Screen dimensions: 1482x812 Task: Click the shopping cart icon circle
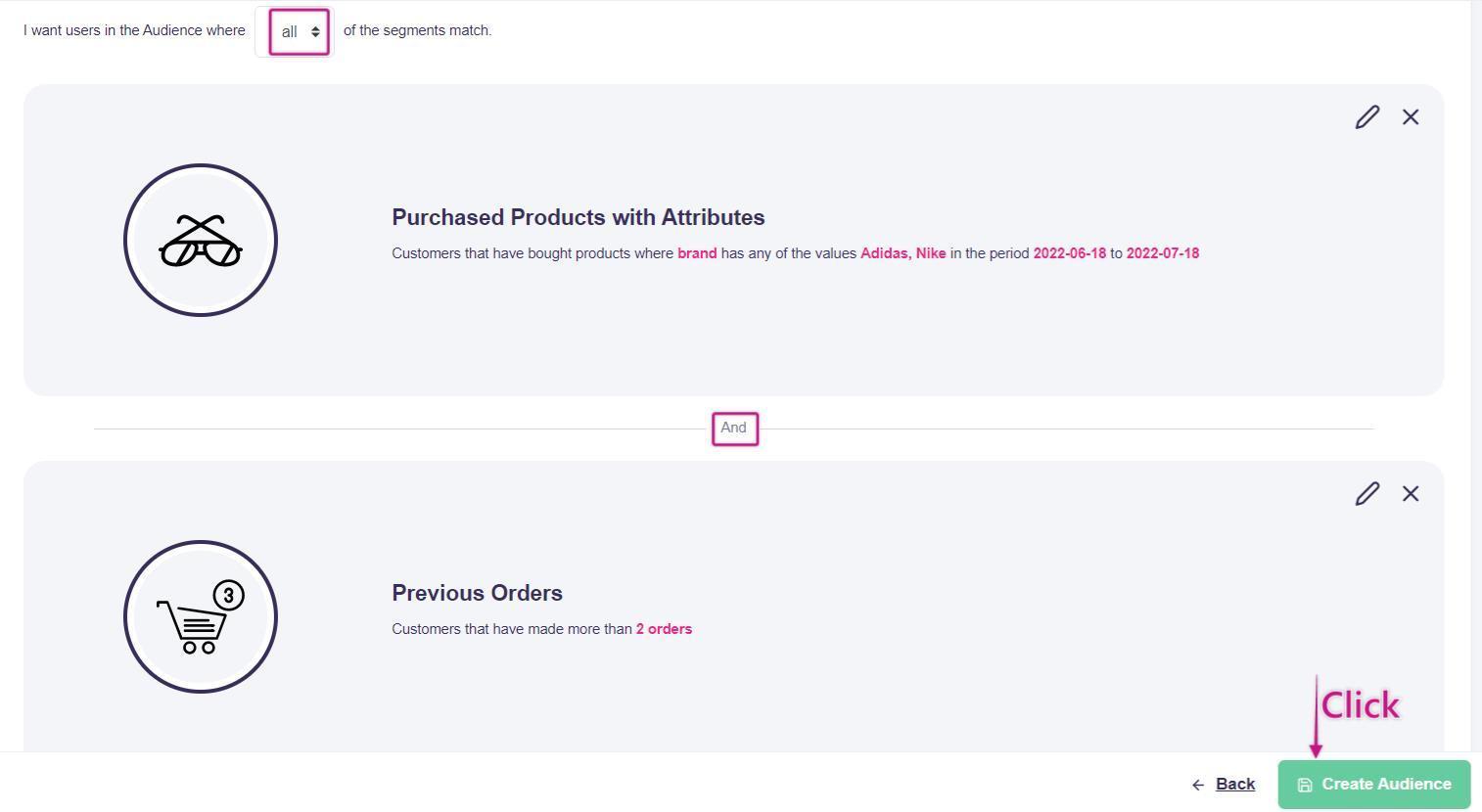tap(201, 617)
